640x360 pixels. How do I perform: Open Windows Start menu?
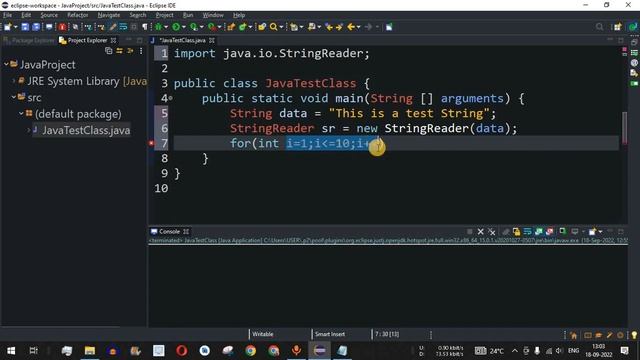coord(11,351)
